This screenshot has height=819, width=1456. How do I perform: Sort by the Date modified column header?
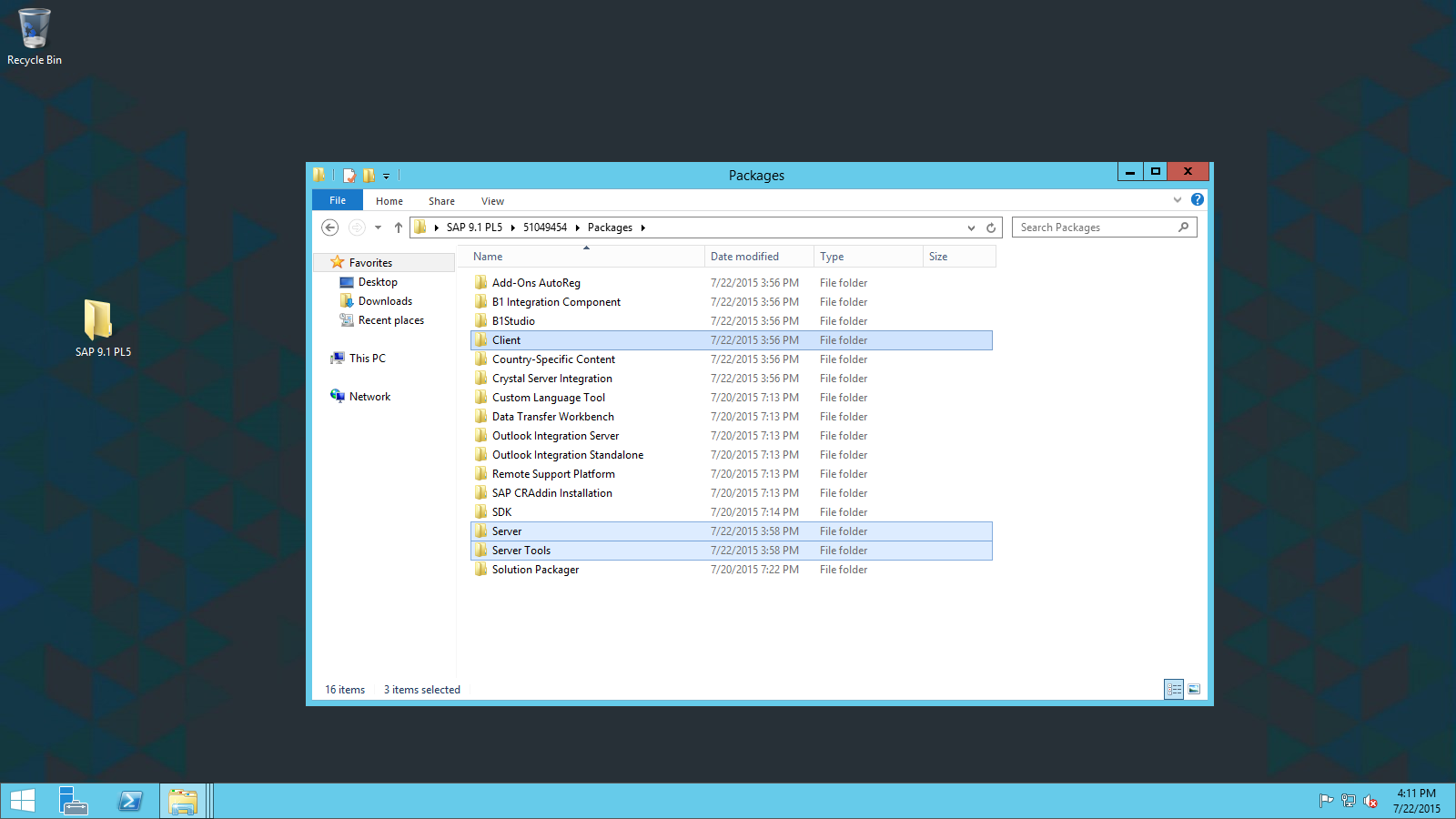pos(759,257)
